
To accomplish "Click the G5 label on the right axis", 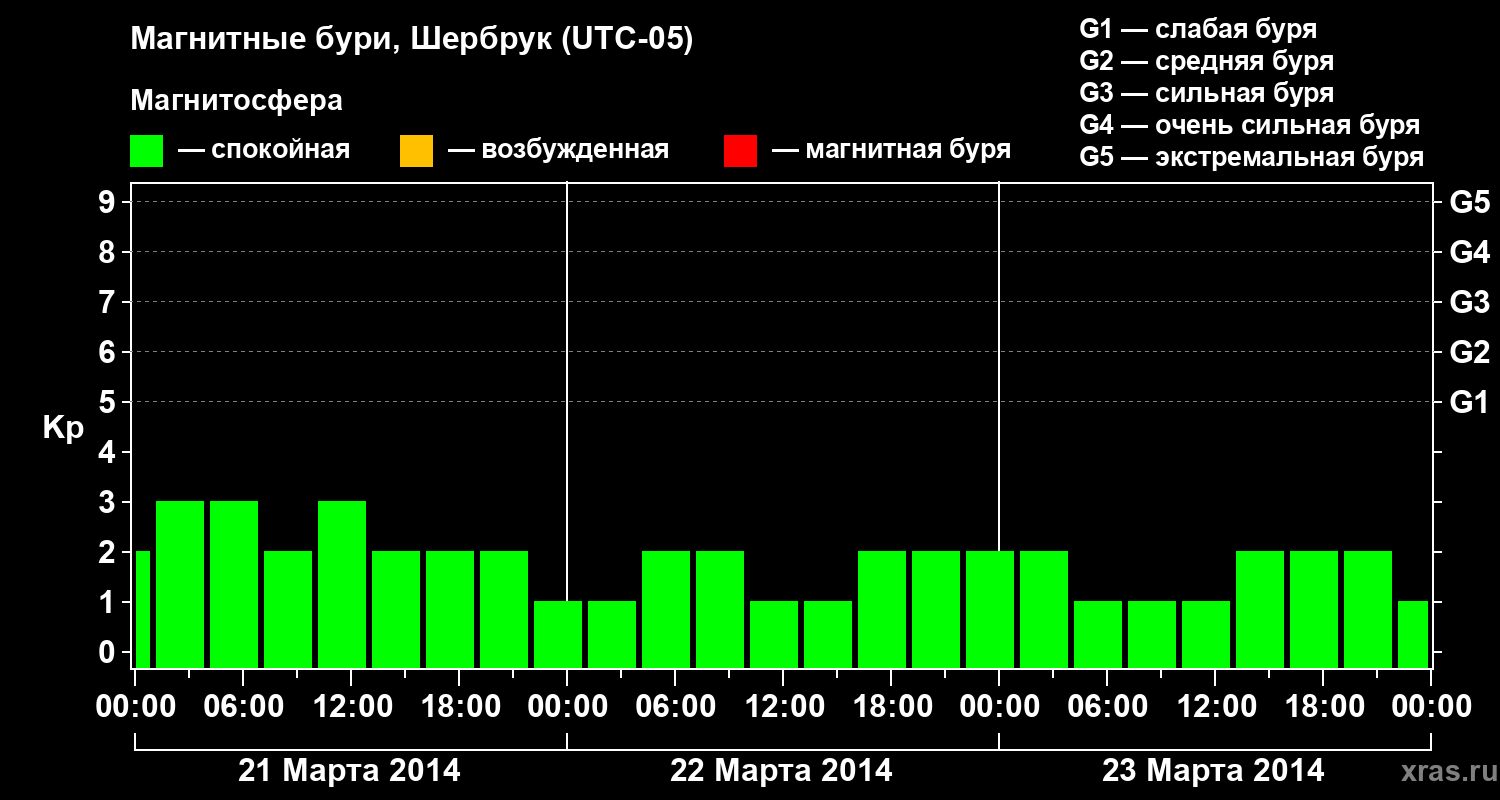I will coord(1470,202).
